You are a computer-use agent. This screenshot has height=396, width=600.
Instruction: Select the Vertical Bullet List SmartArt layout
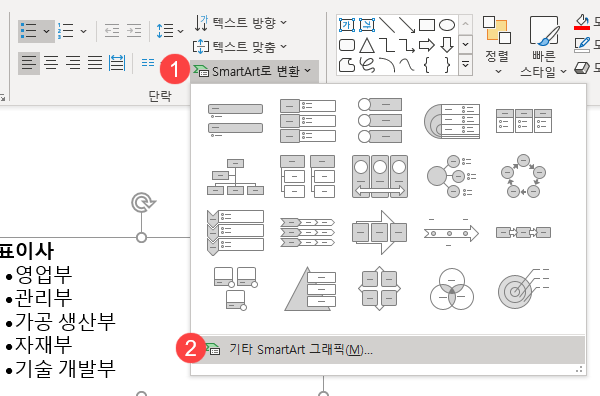[235, 121]
